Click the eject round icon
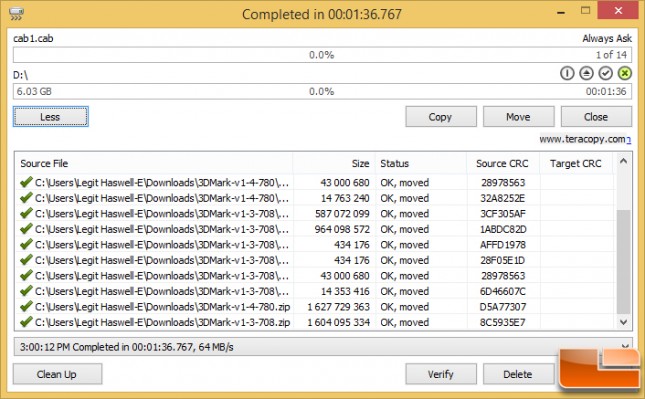This screenshot has height=399, width=645. click(x=586, y=73)
